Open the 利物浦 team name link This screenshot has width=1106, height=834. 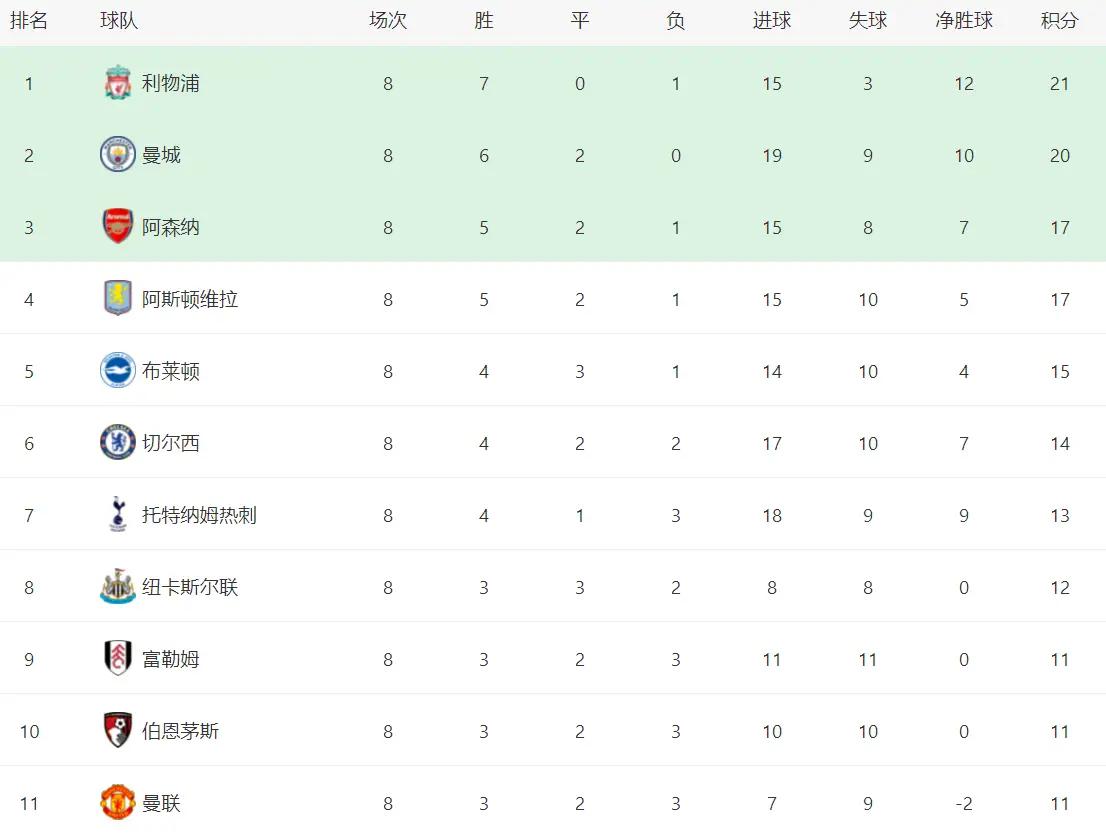coord(171,83)
